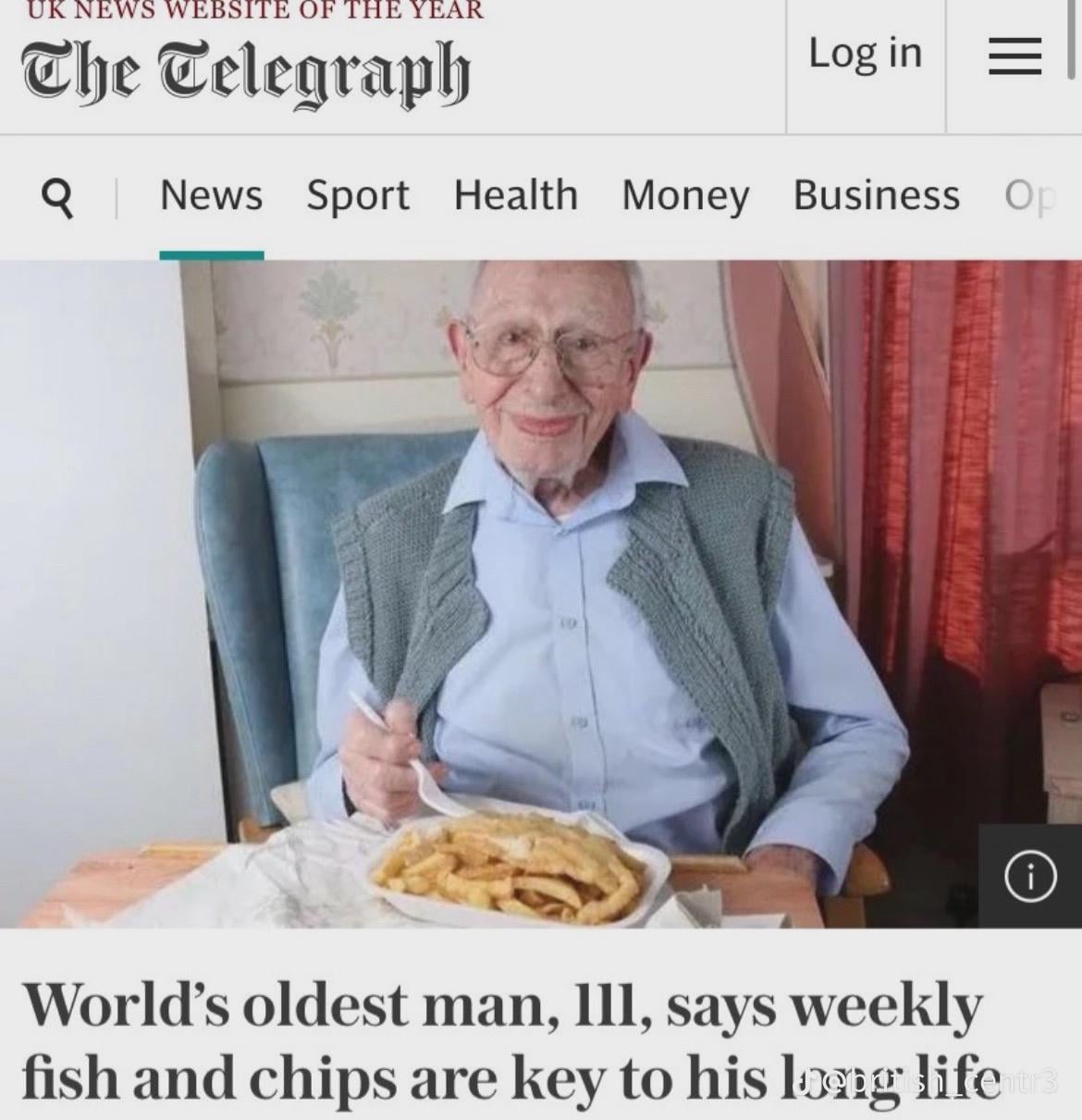Open the hamburger menu icon
Screen dimensions: 1082x1120
tap(1014, 56)
